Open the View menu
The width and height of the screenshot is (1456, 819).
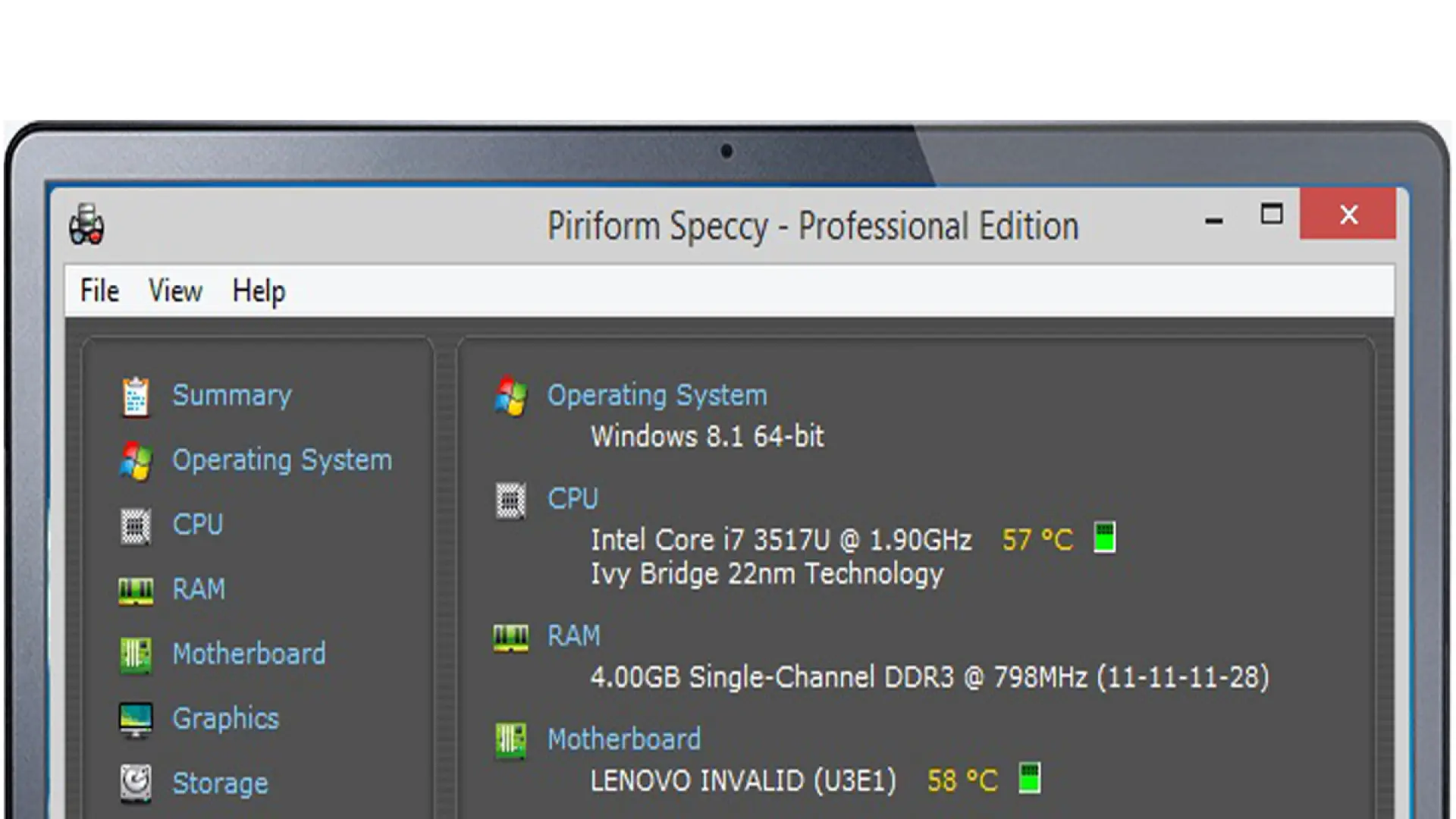175,291
